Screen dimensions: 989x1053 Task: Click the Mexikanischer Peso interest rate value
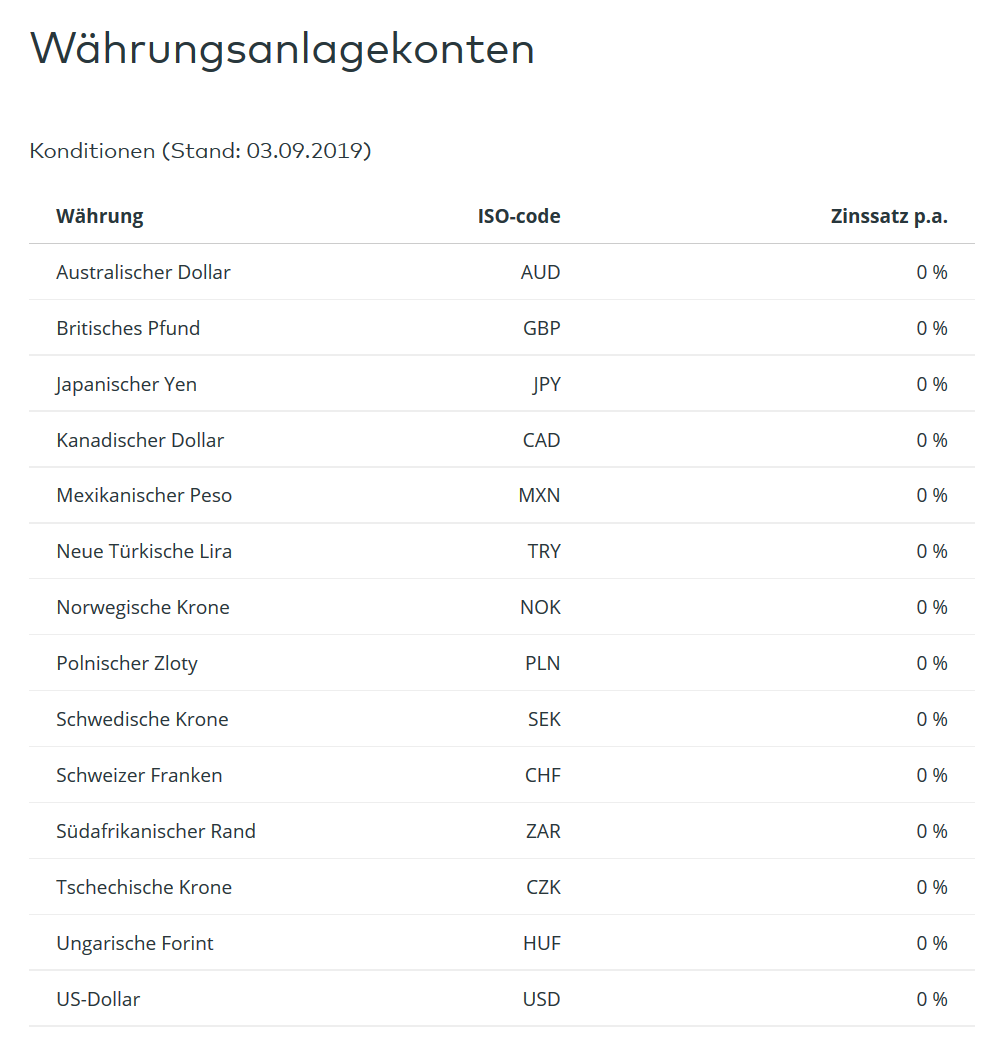click(x=931, y=495)
